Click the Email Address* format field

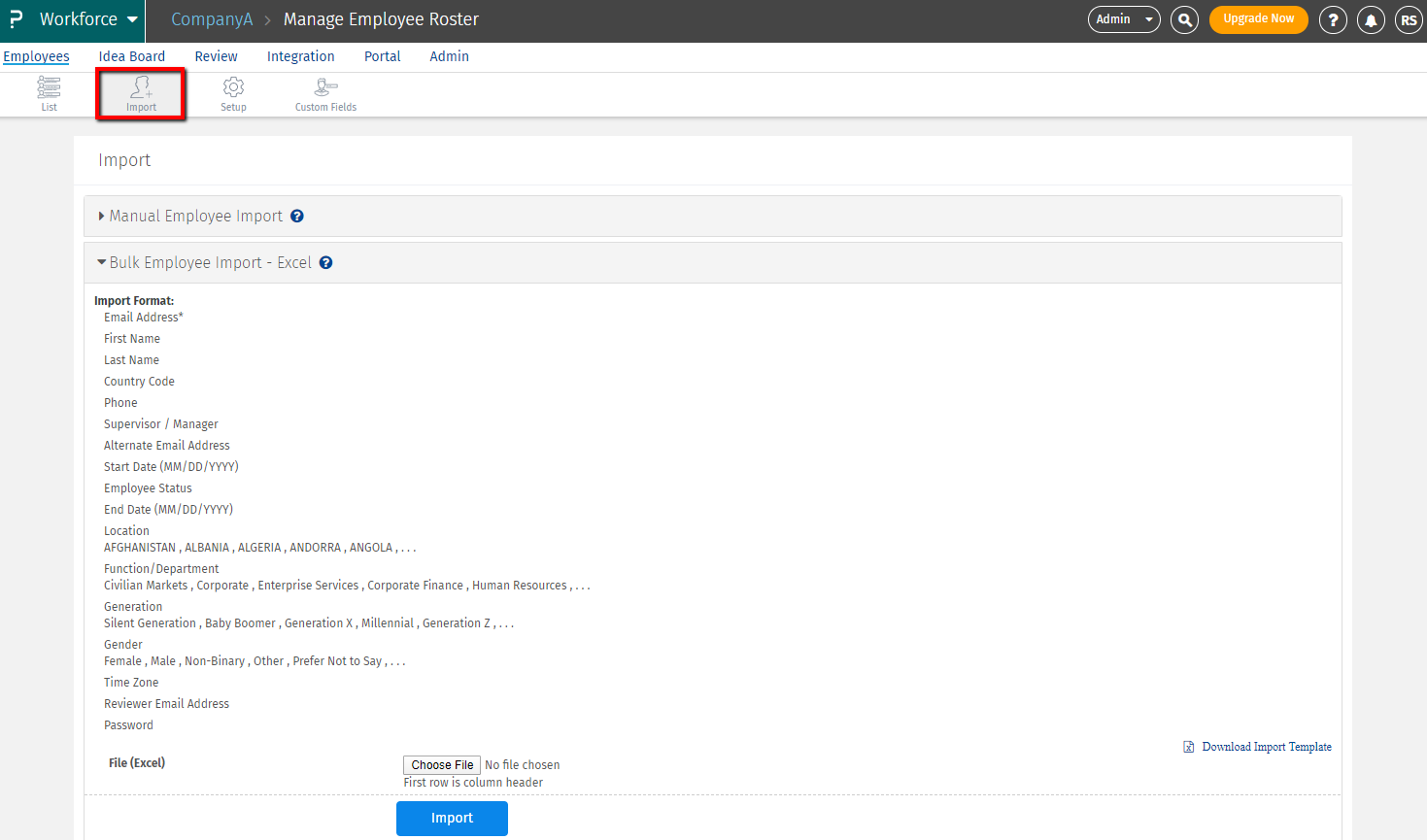(x=144, y=318)
